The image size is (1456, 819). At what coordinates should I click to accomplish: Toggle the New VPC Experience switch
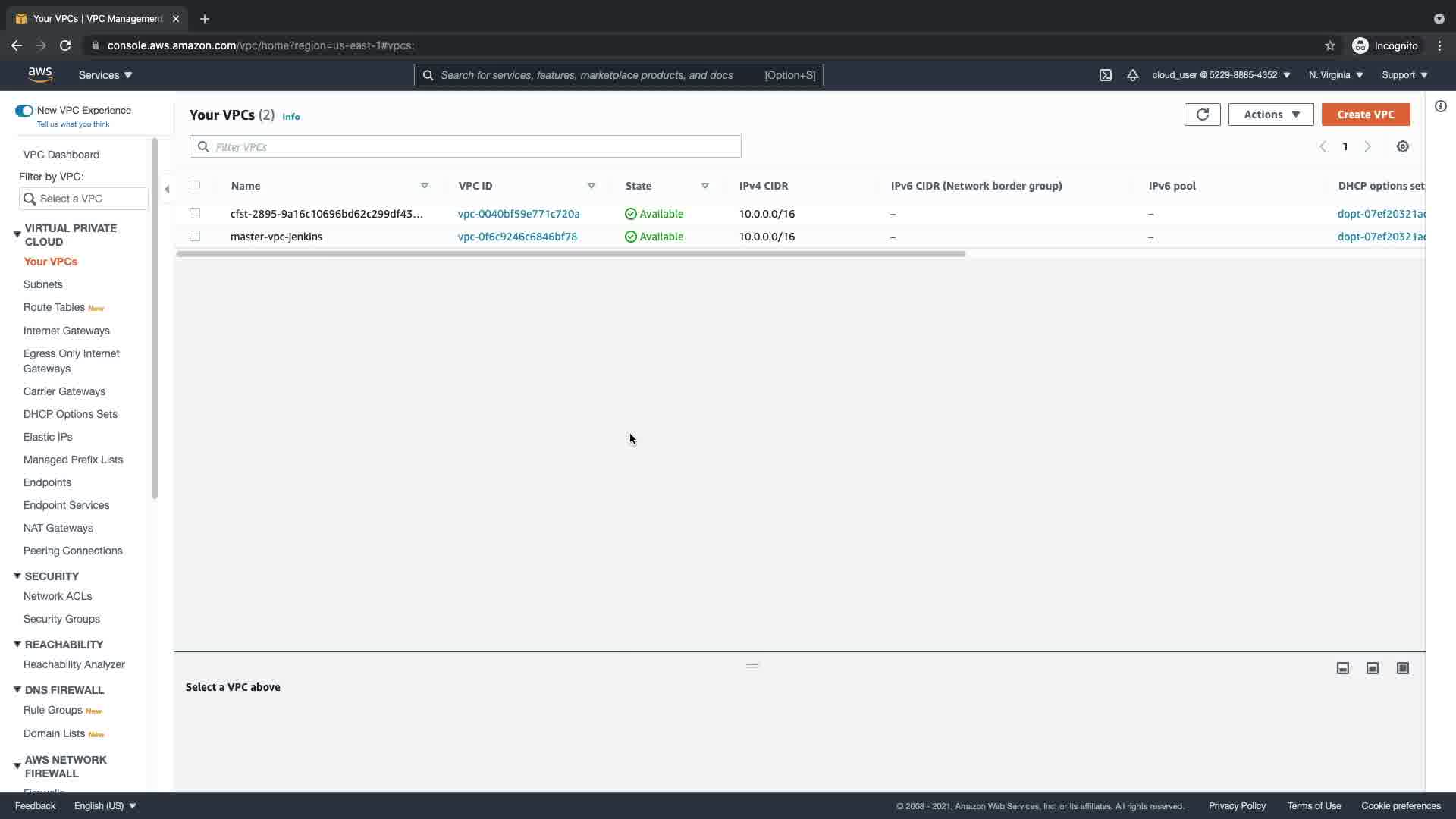click(x=24, y=111)
